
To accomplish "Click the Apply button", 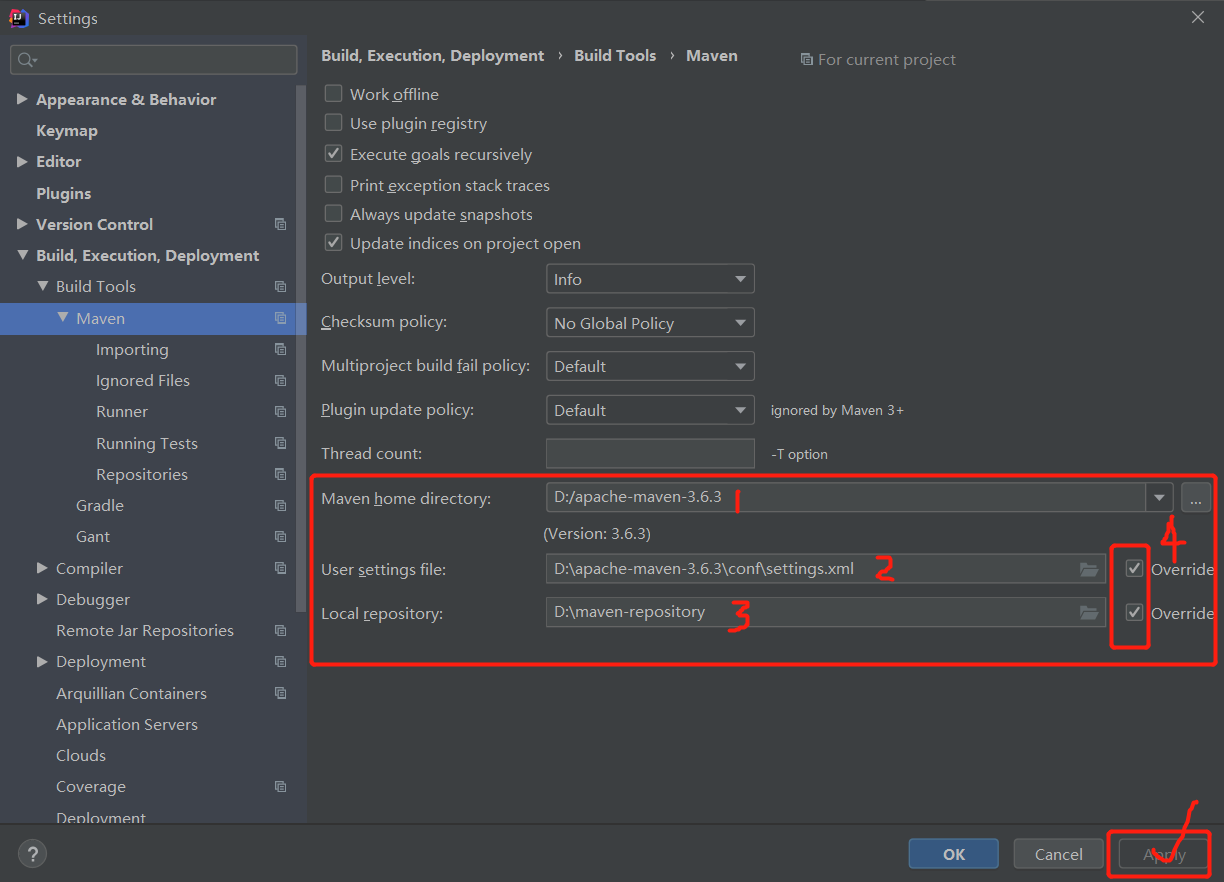I will click(1159, 853).
